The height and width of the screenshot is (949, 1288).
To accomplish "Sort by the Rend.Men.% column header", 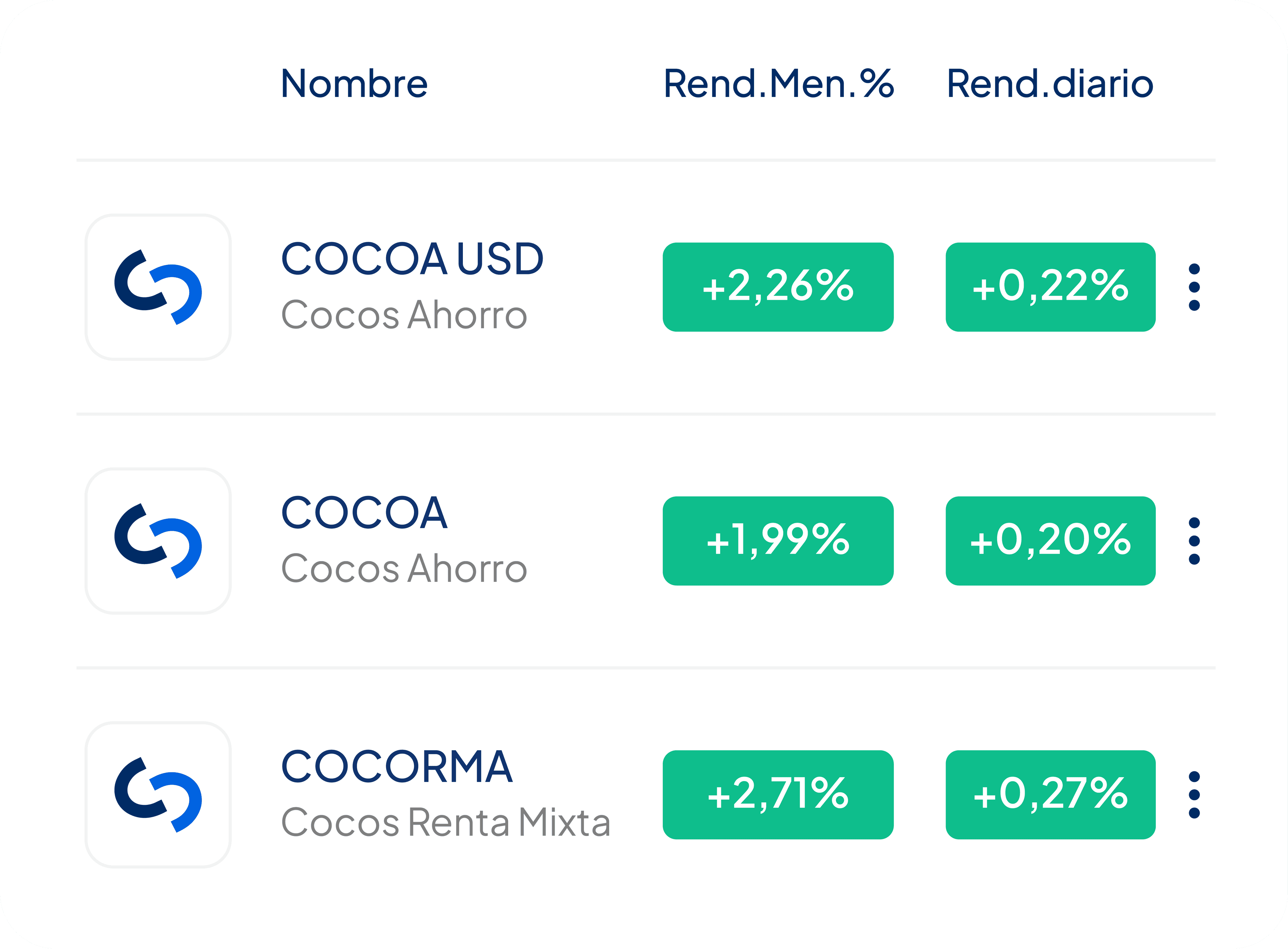I will tap(779, 84).
